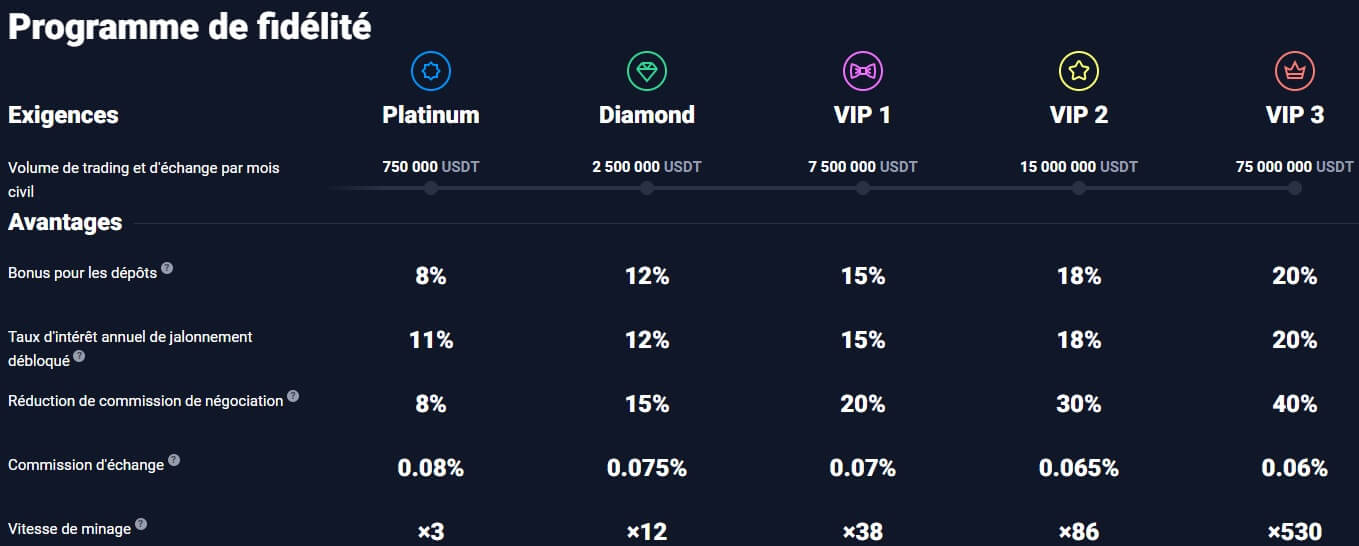Click the 15 000 000 USDT volume label

(x=1078, y=167)
